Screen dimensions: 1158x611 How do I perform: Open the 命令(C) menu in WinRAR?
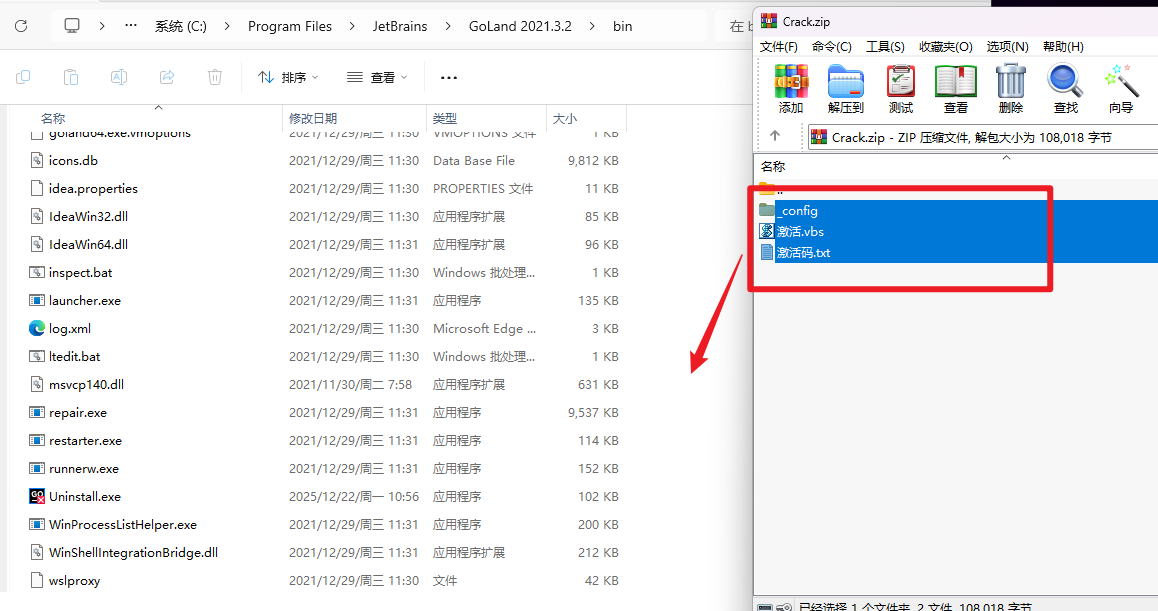(832, 47)
